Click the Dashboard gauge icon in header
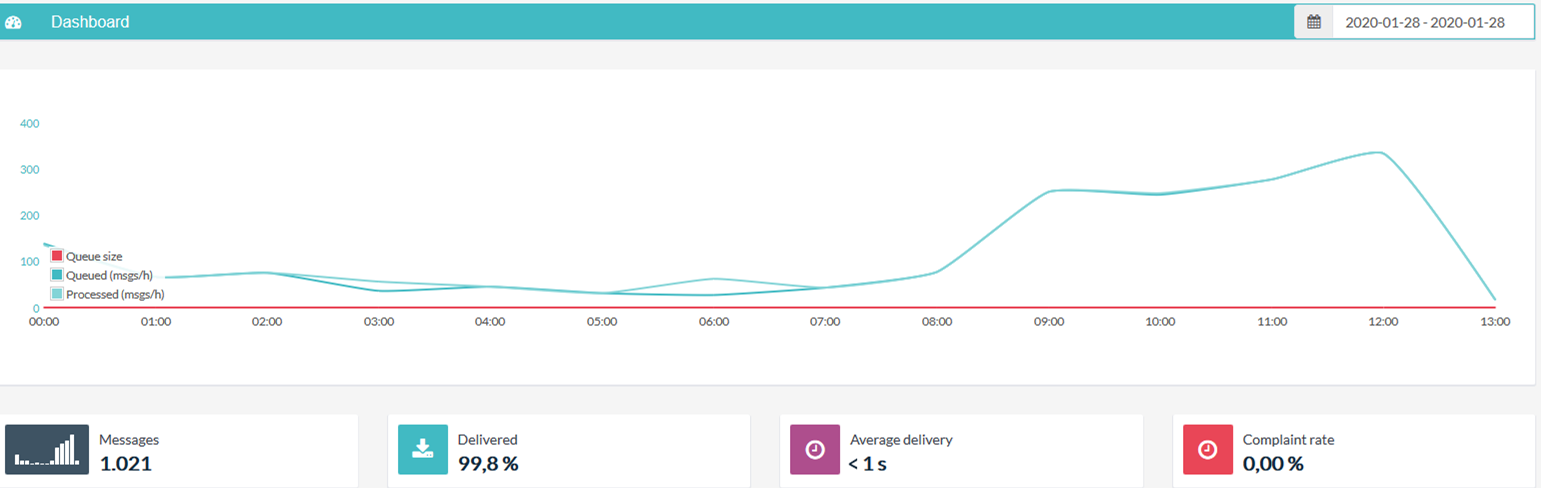 (13, 22)
